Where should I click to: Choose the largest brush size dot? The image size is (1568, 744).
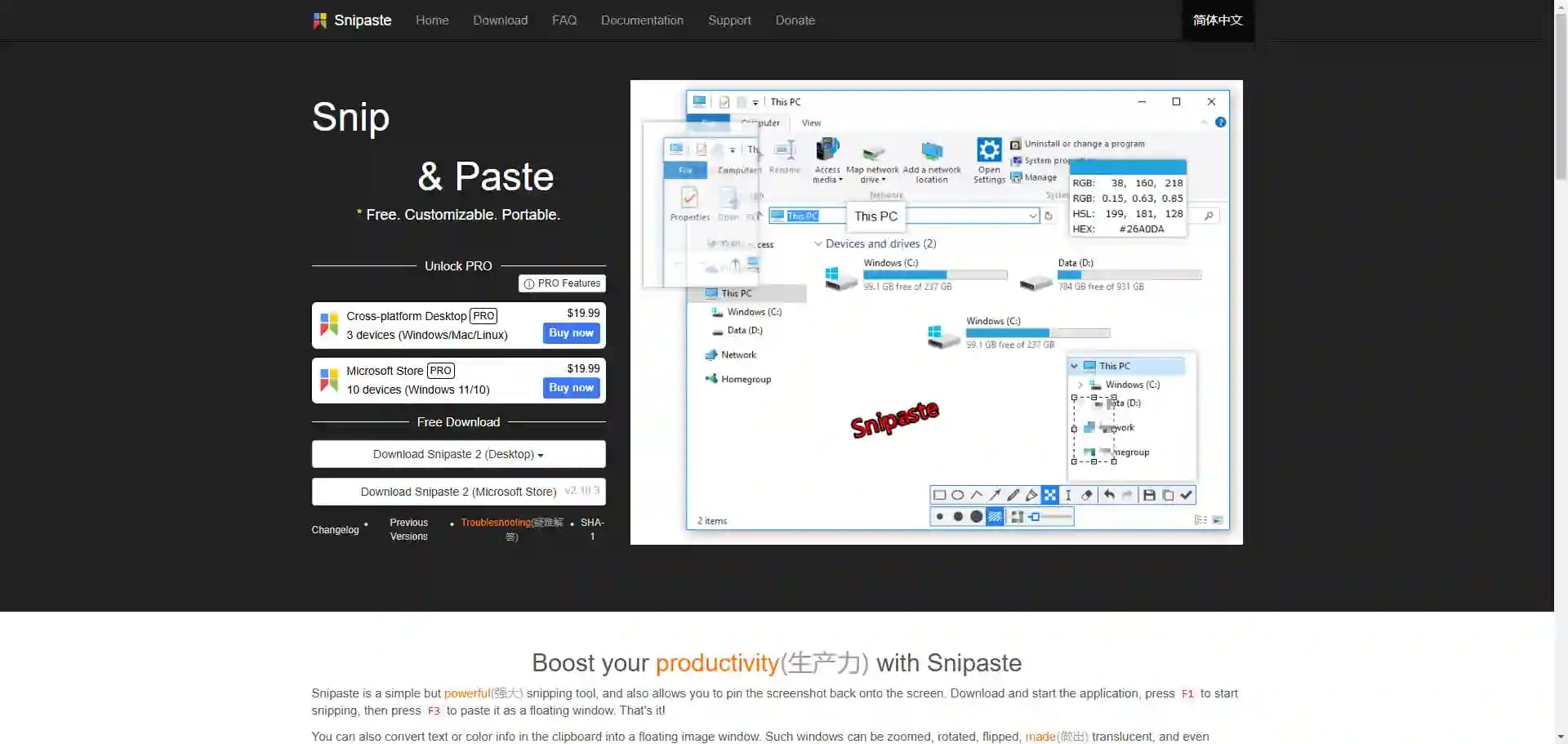pos(976,516)
